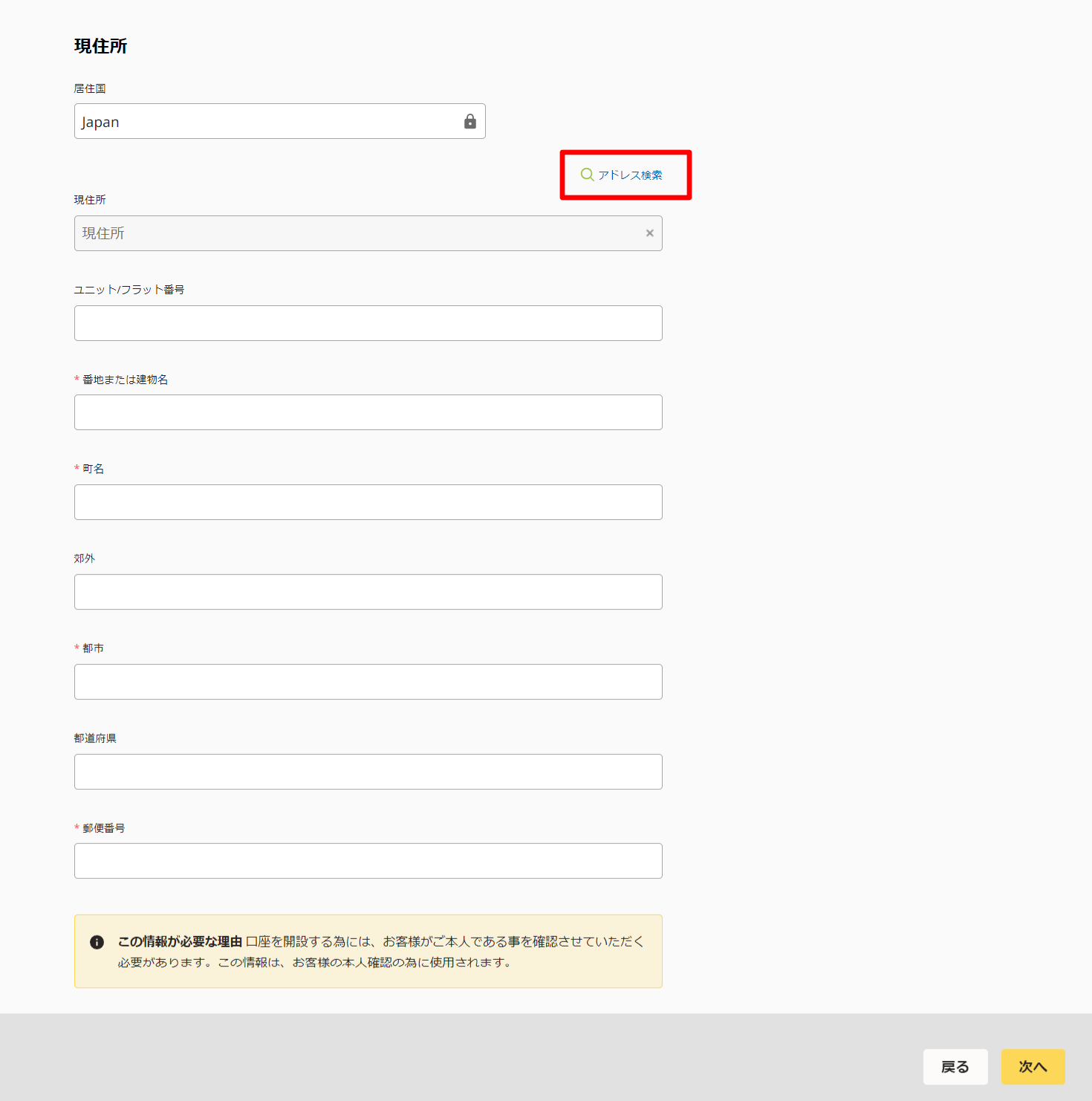This screenshot has height=1101, width=1092.
Task: Focus the 郊外 text field
Action: click(x=368, y=592)
